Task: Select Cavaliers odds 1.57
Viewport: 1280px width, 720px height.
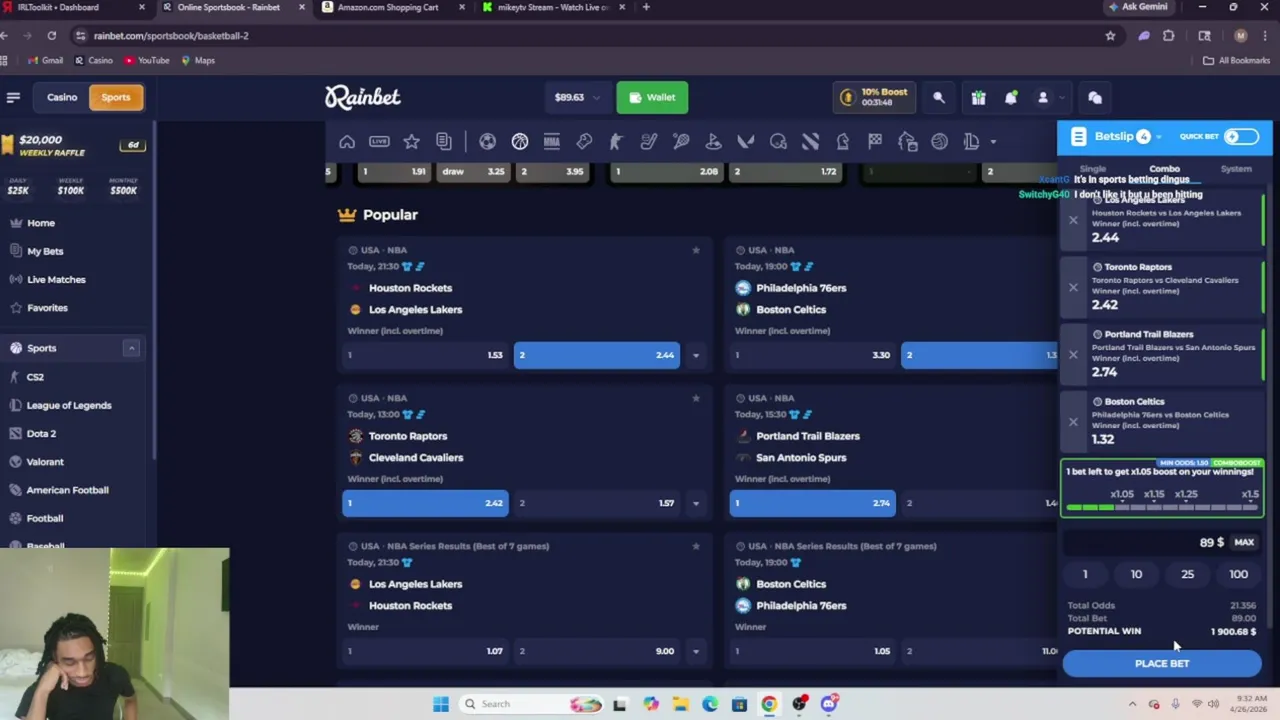Action: (597, 503)
